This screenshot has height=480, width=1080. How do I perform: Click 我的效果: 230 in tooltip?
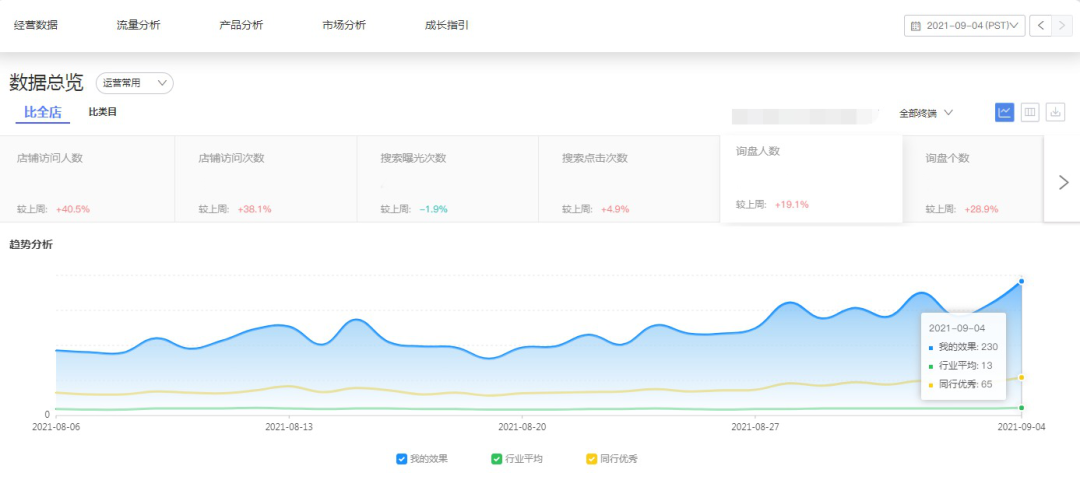[963, 346]
